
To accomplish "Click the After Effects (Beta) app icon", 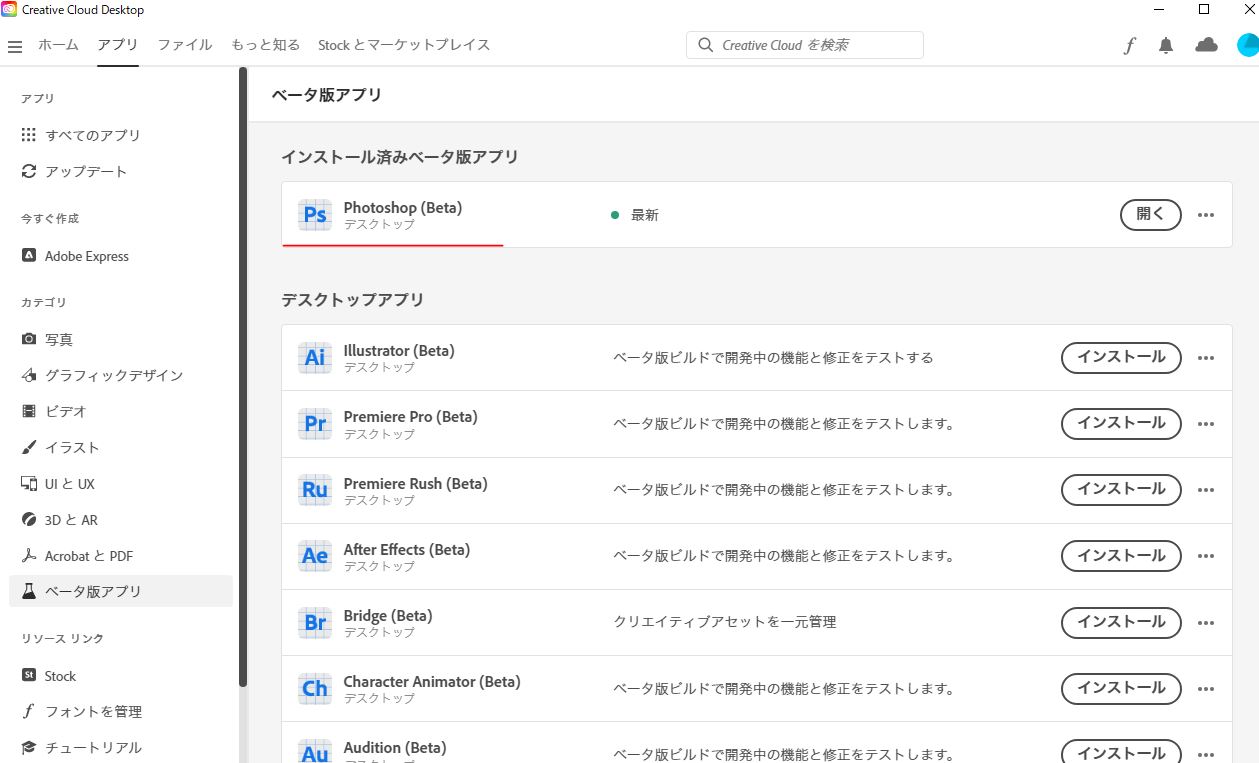I will (315, 556).
